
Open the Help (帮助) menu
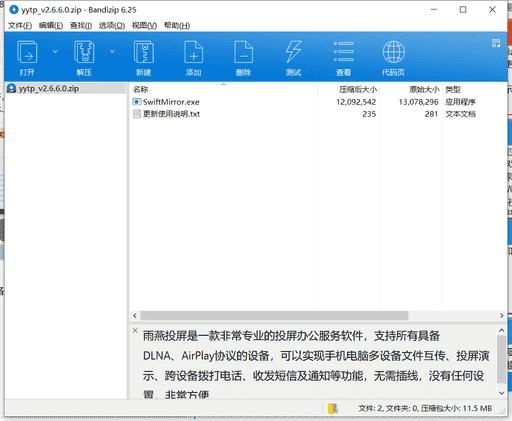tap(177, 25)
